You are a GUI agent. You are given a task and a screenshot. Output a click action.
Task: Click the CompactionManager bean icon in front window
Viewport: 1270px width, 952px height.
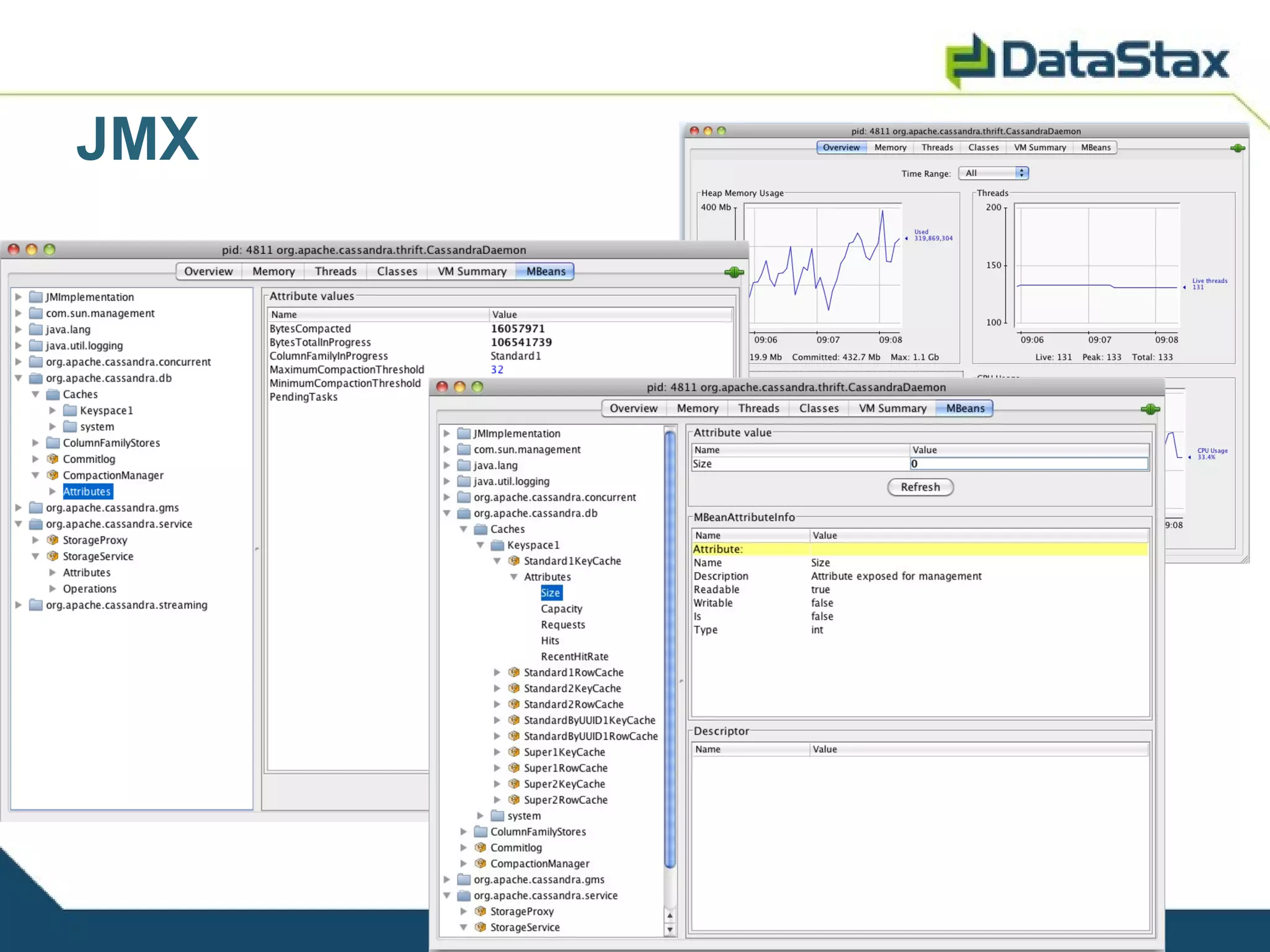pyautogui.click(x=480, y=863)
